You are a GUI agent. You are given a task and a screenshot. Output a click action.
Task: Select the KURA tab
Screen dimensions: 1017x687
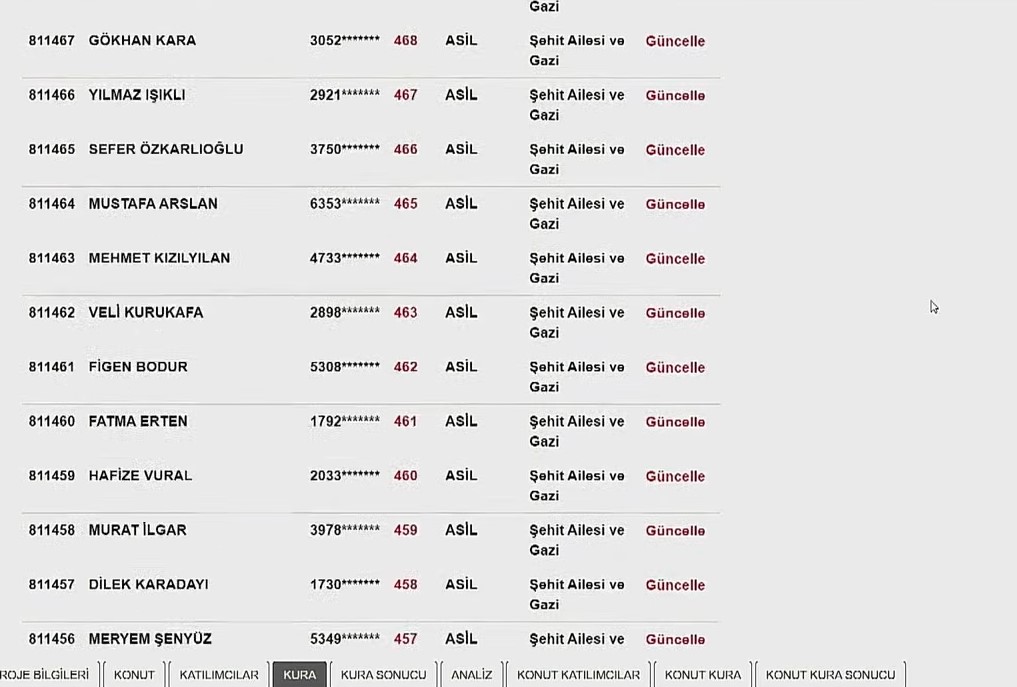pos(299,675)
